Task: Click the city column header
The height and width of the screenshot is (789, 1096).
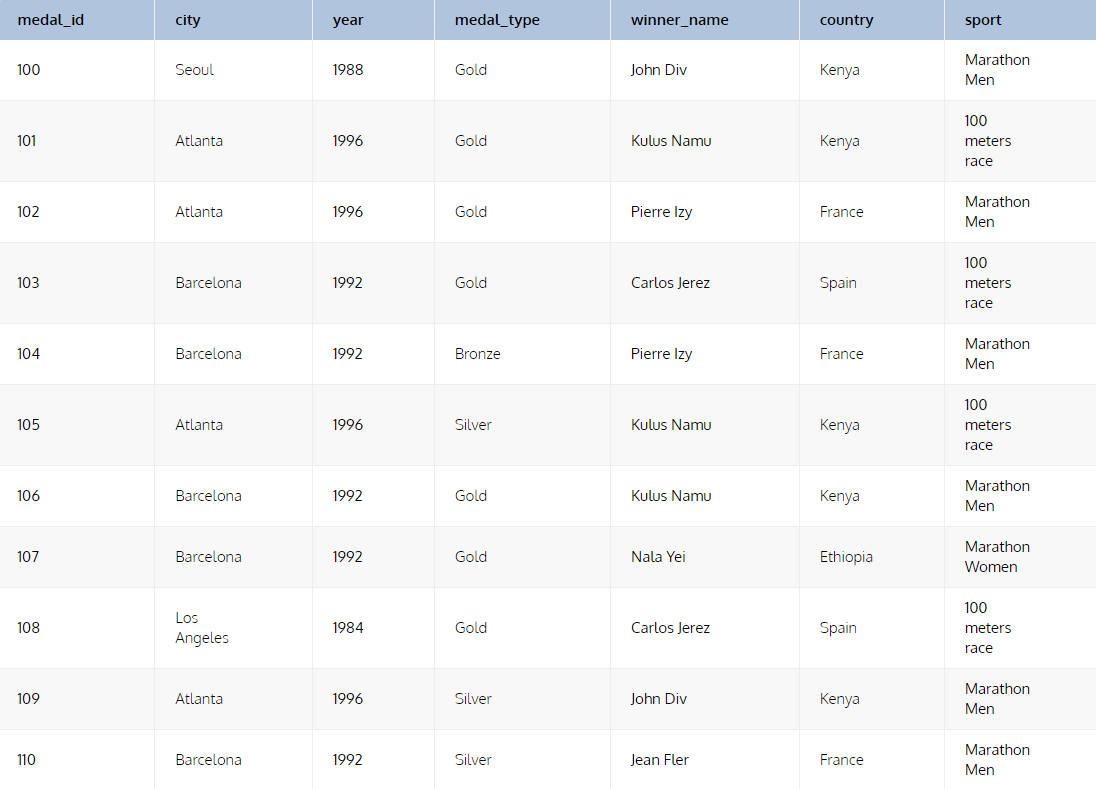Action: [188, 20]
